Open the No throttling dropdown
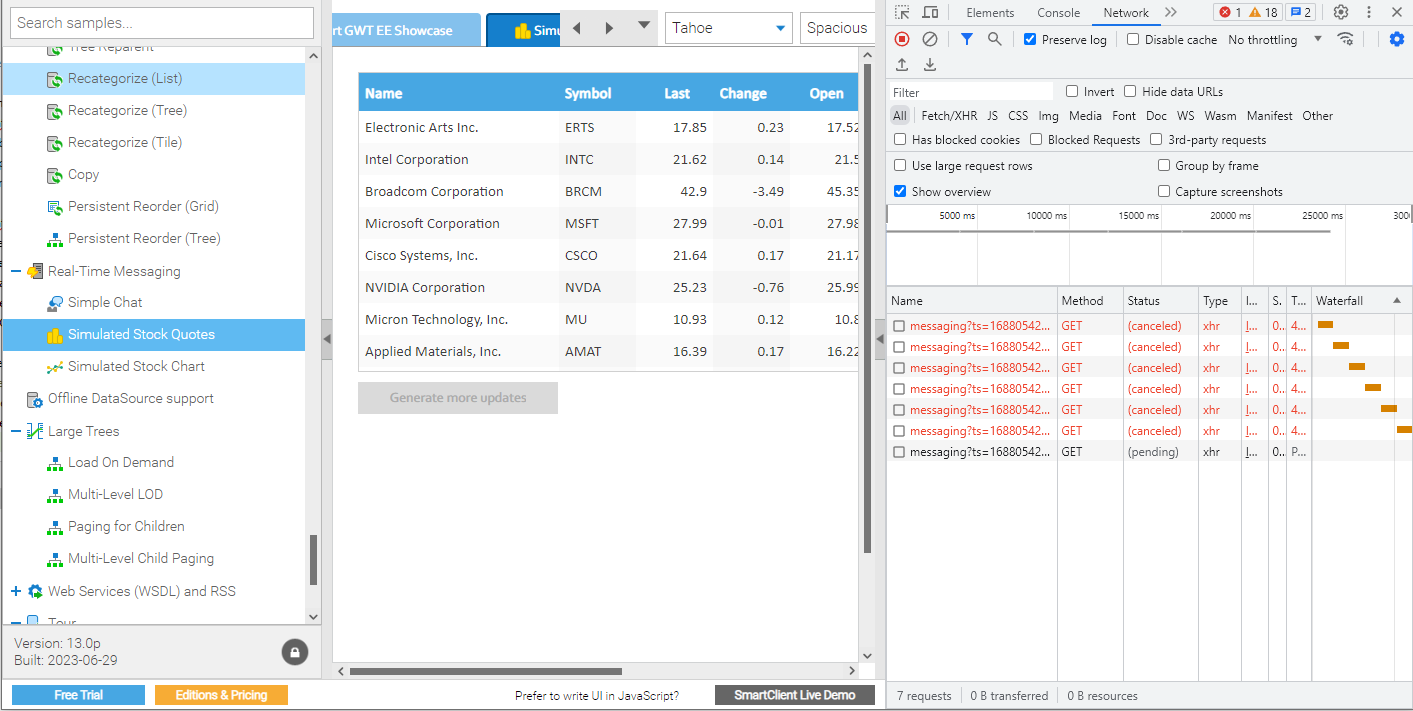The height and width of the screenshot is (711, 1413). click(1275, 39)
